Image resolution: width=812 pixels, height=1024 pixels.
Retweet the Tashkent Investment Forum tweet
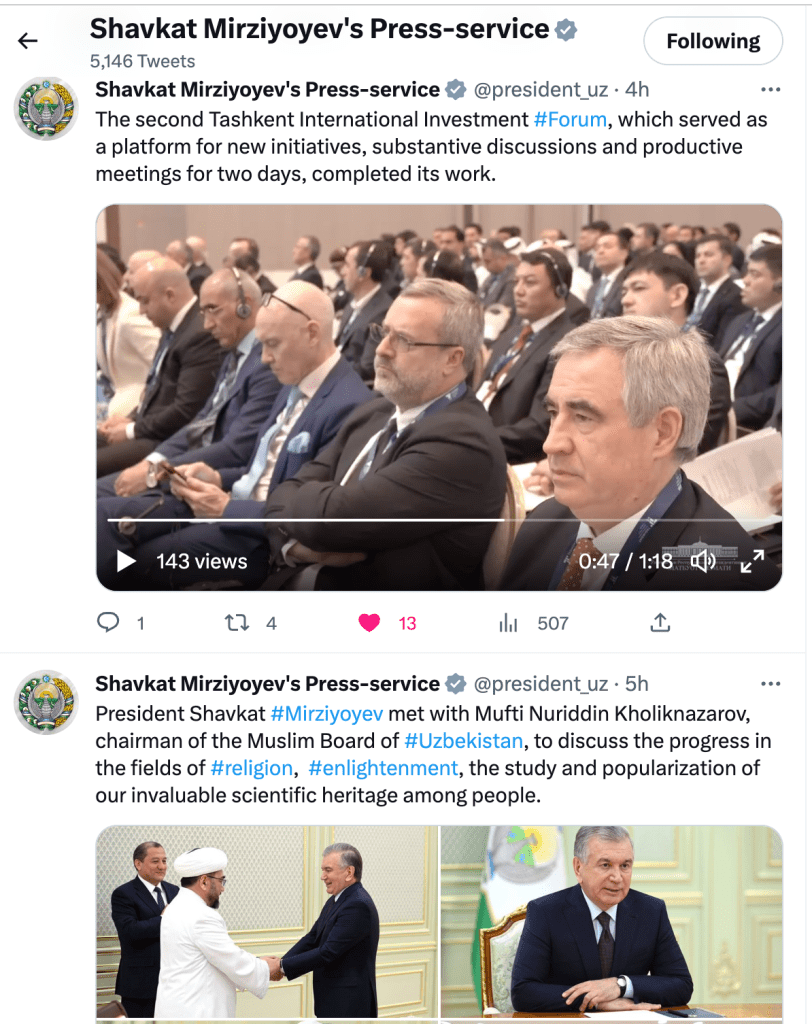(x=236, y=623)
